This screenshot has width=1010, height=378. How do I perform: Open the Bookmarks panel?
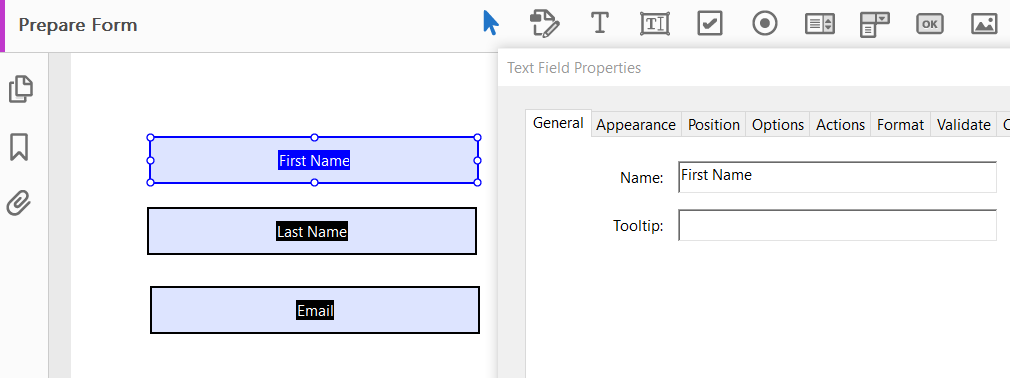tap(19, 147)
